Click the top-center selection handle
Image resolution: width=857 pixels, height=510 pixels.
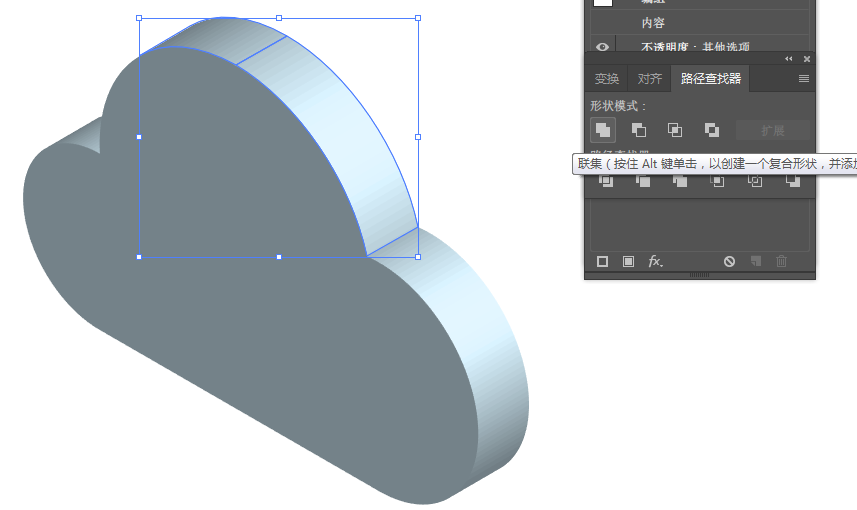(279, 18)
